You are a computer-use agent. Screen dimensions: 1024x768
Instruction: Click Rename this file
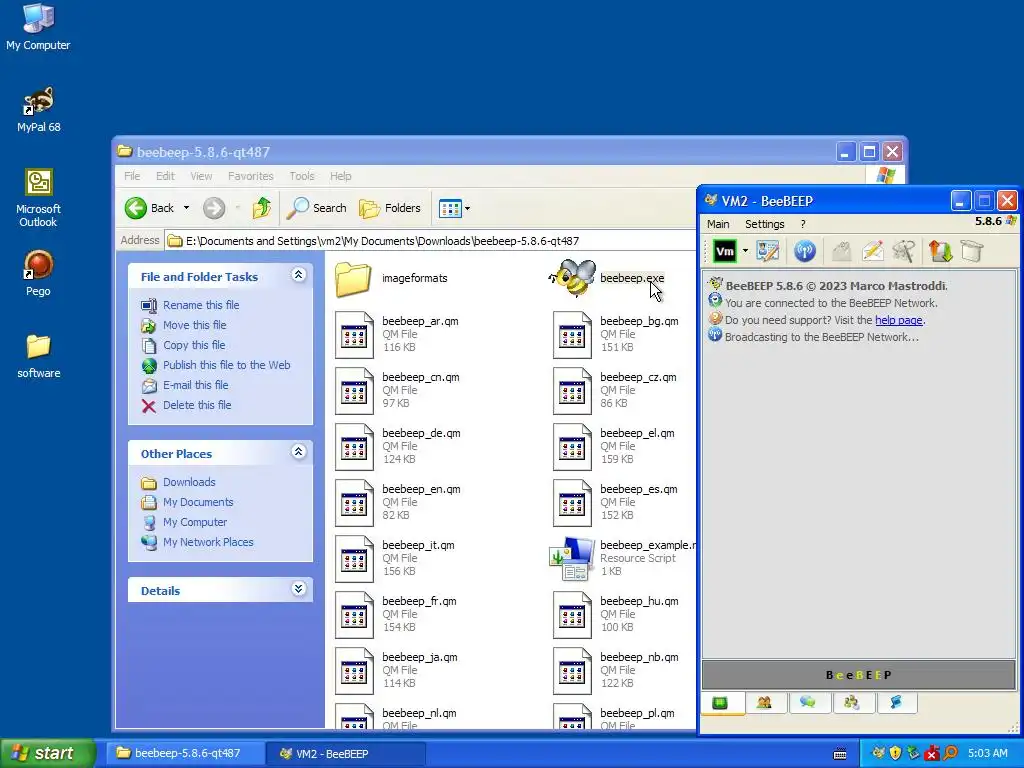(x=201, y=305)
